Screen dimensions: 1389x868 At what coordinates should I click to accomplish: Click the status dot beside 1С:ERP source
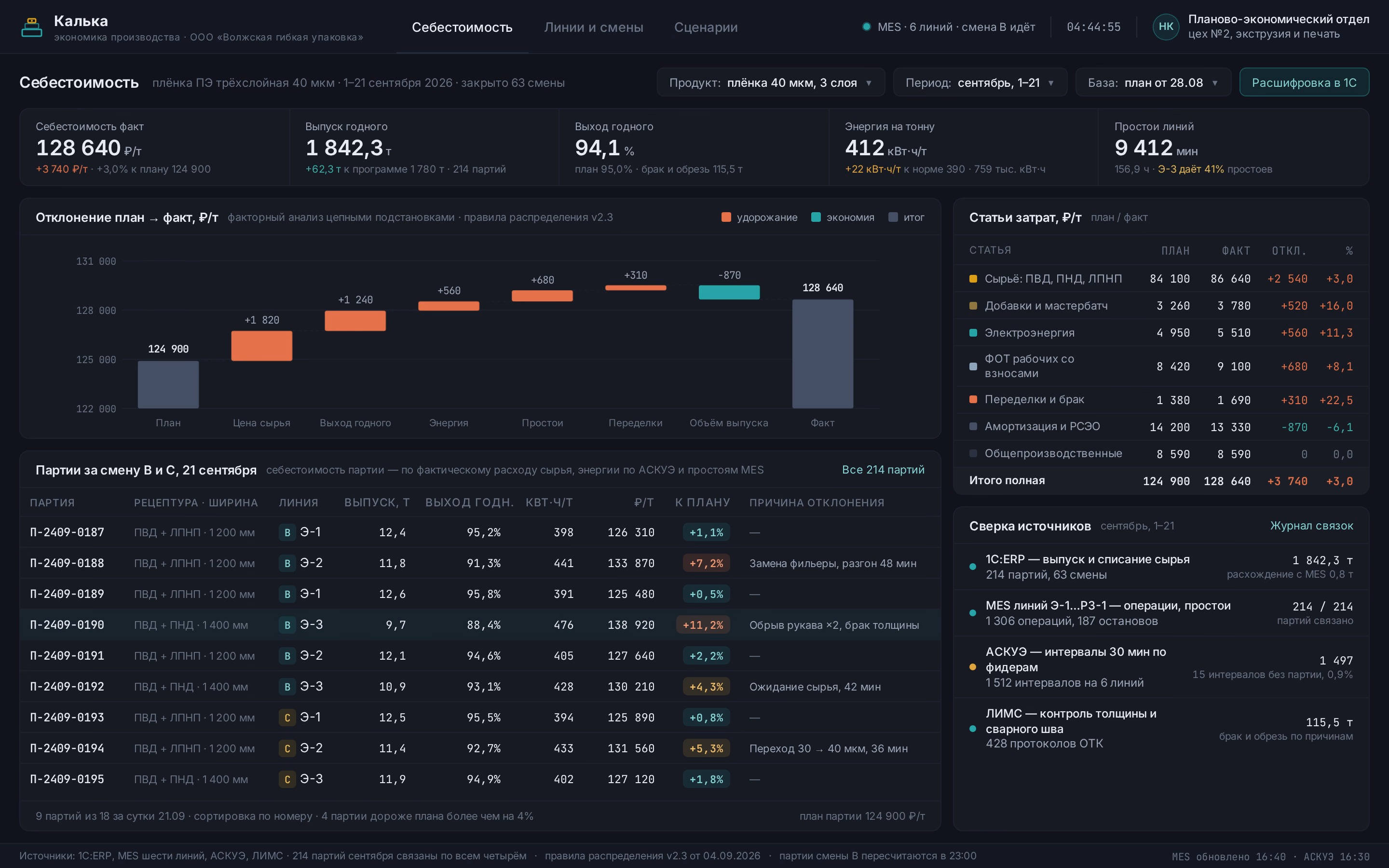(973, 567)
